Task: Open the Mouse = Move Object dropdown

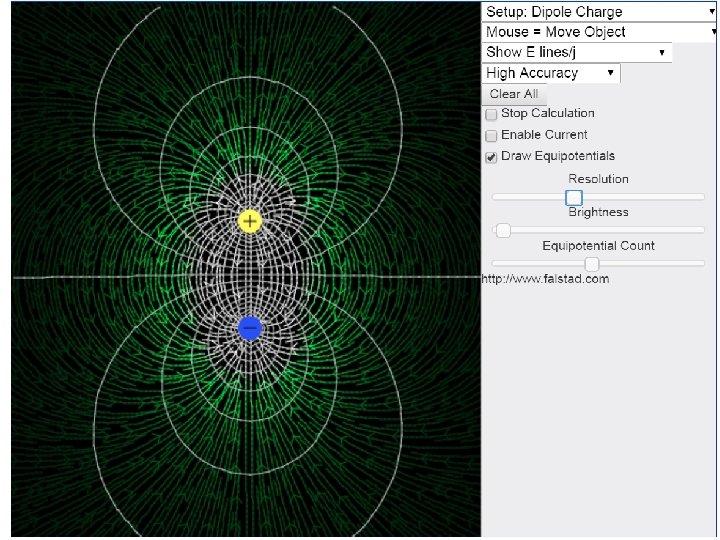Action: [x=599, y=32]
